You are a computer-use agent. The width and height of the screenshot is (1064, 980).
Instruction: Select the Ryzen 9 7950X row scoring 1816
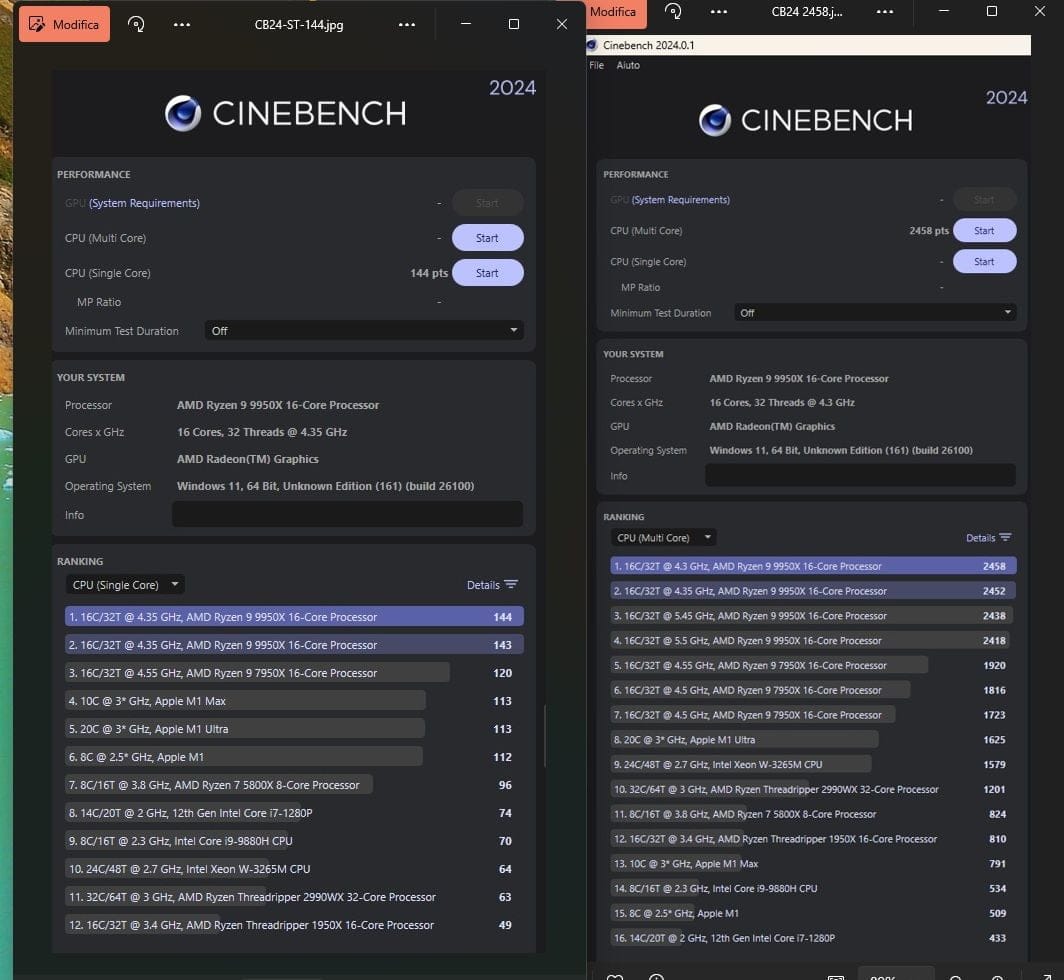pos(813,690)
